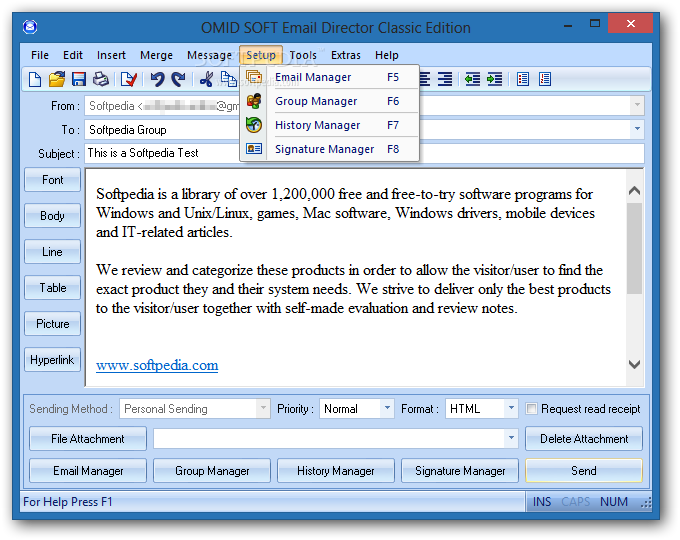This screenshot has height=540, width=680.
Task: Follow the www.softpedia.com link
Action: tap(157, 365)
